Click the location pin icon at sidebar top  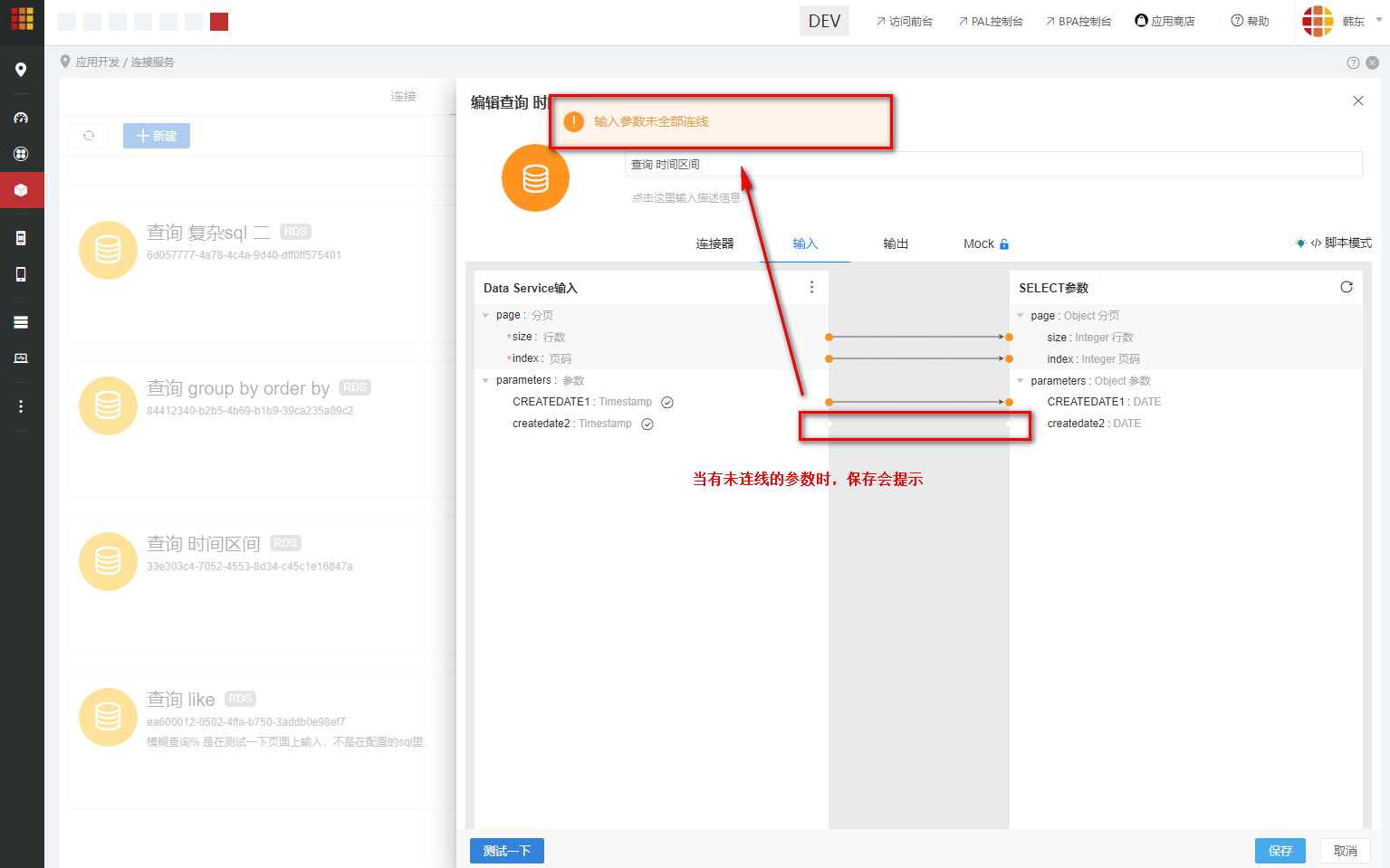pyautogui.click(x=22, y=69)
